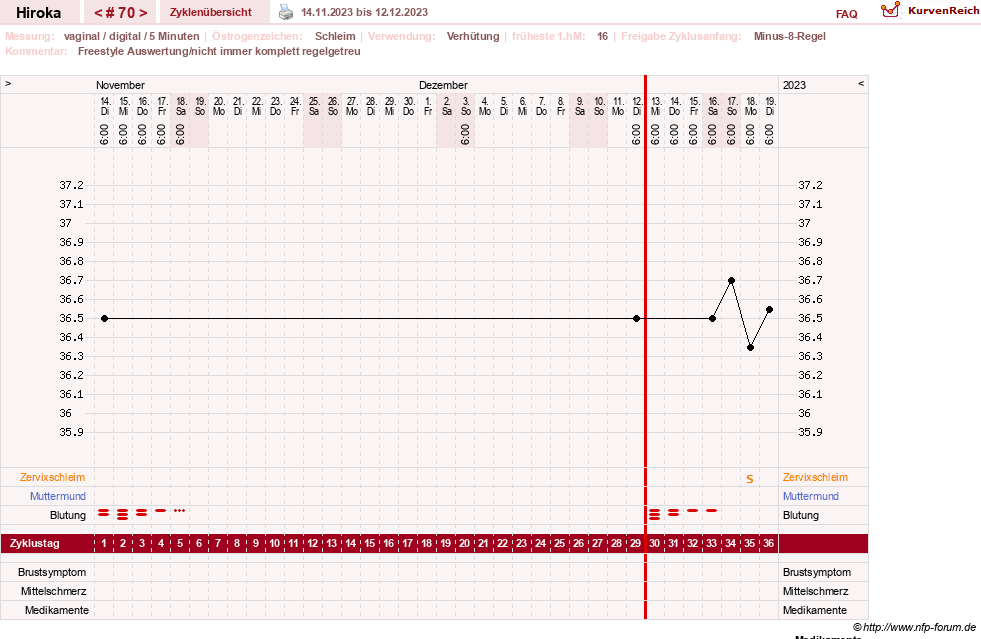Click the heavy bleeding symbol on cycle day 30
The image size is (981, 639).
click(x=654, y=514)
